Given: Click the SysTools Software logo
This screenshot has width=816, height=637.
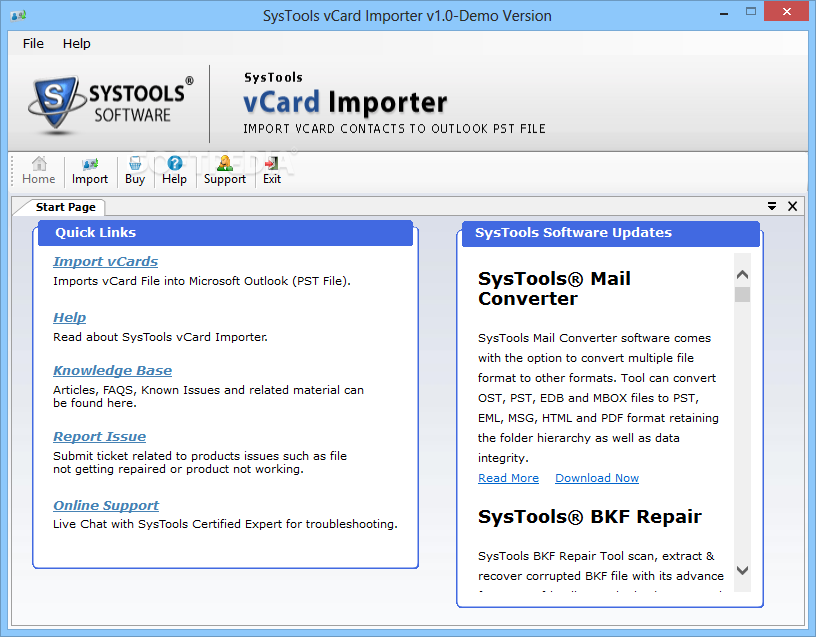Looking at the screenshot, I should (111, 104).
